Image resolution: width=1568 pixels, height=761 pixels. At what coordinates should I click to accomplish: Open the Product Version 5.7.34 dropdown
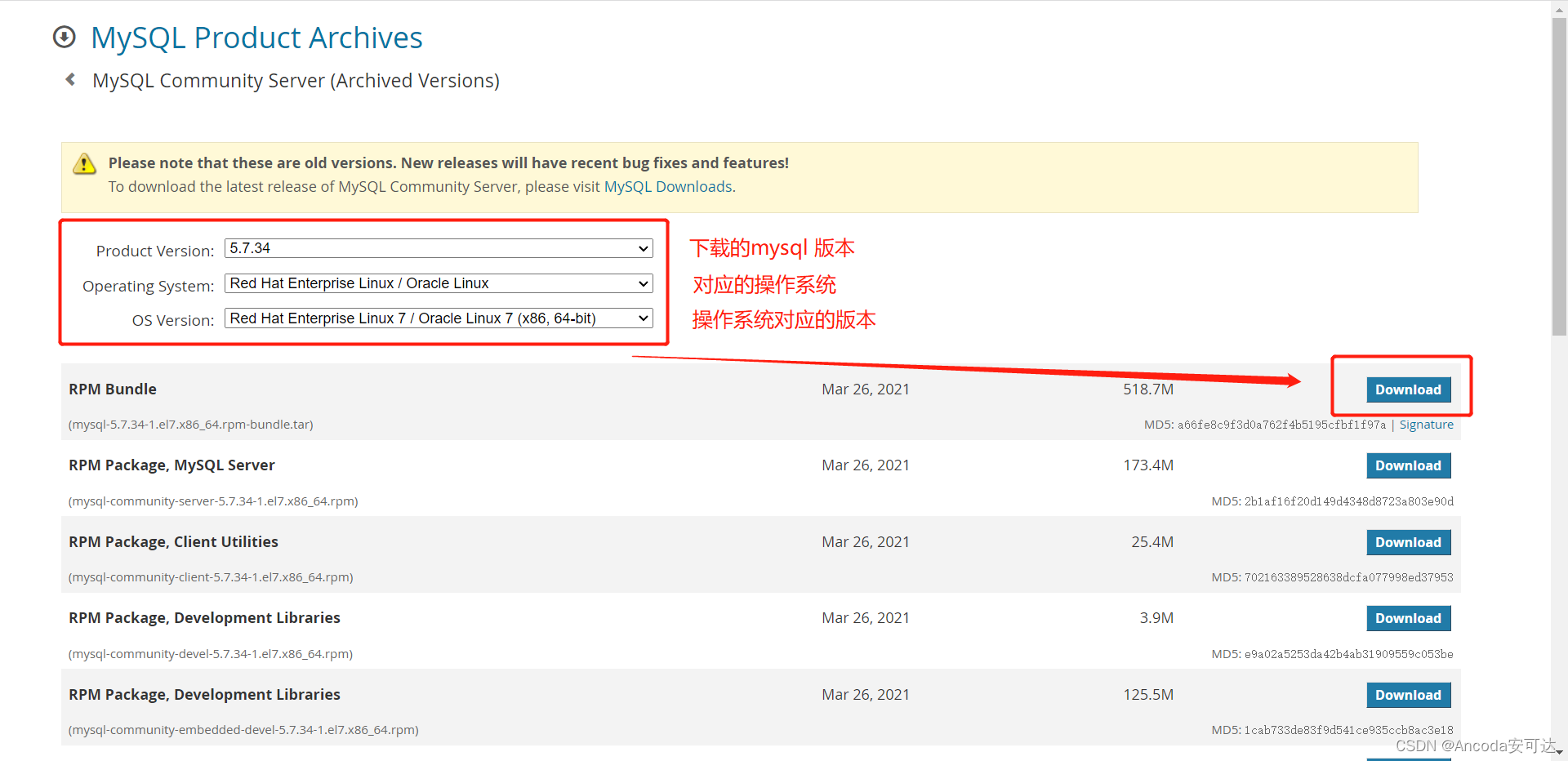click(439, 248)
